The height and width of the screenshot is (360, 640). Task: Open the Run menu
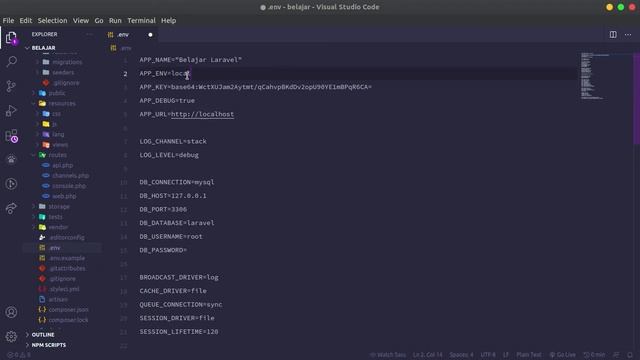click(x=115, y=20)
